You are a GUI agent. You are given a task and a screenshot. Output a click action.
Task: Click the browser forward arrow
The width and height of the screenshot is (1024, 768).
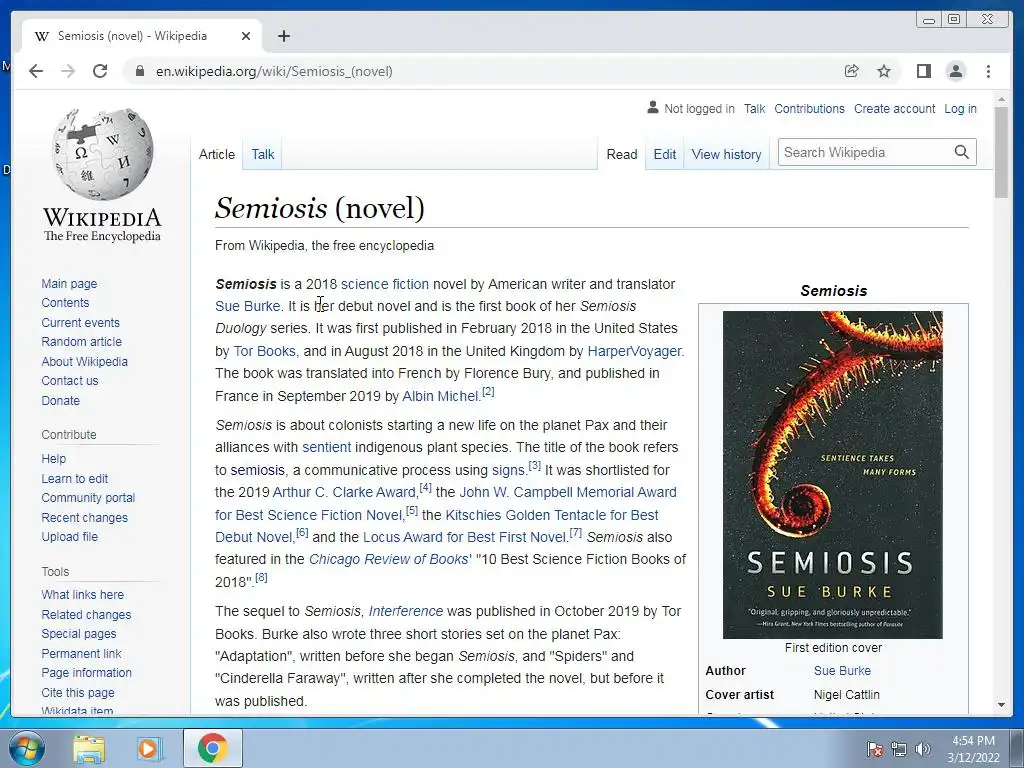(x=68, y=71)
